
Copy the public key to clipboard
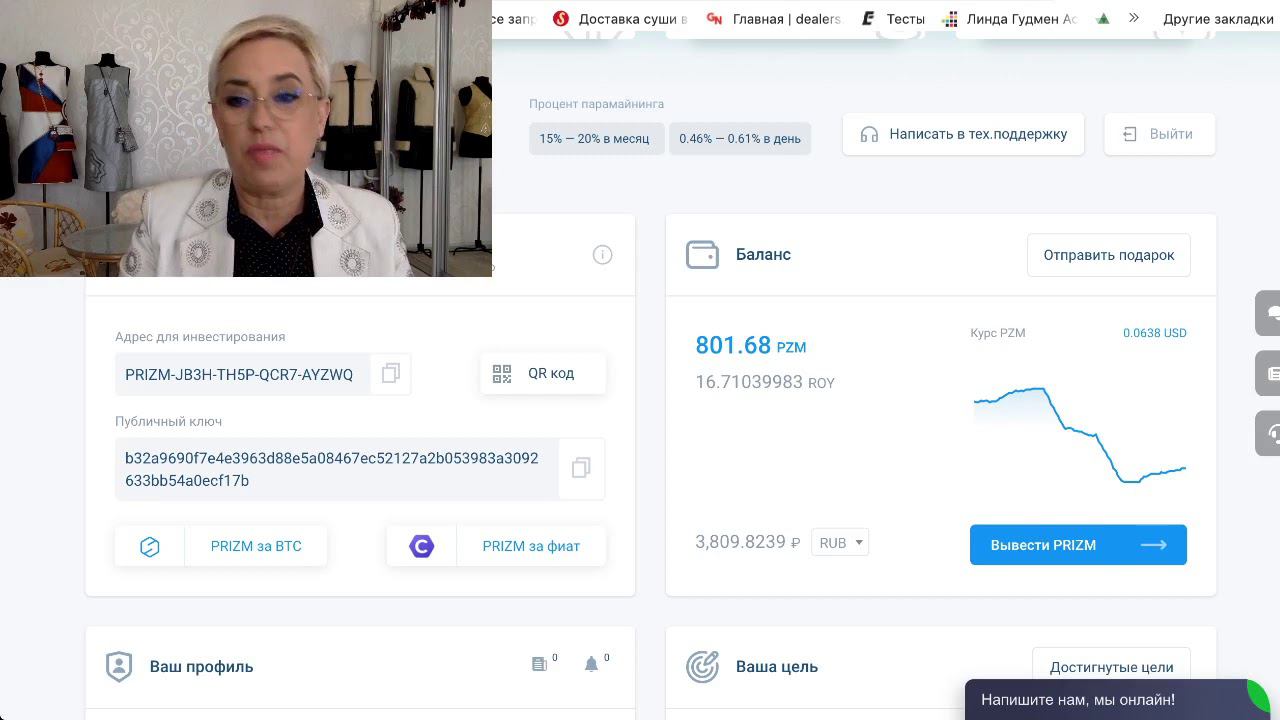581,468
